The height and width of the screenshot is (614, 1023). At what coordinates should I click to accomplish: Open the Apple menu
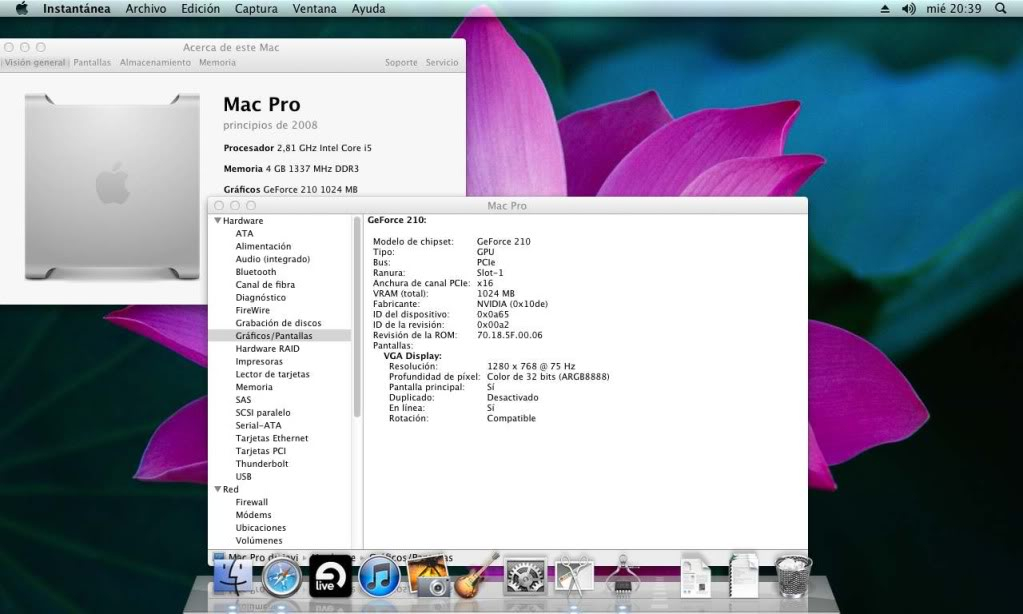coord(22,8)
